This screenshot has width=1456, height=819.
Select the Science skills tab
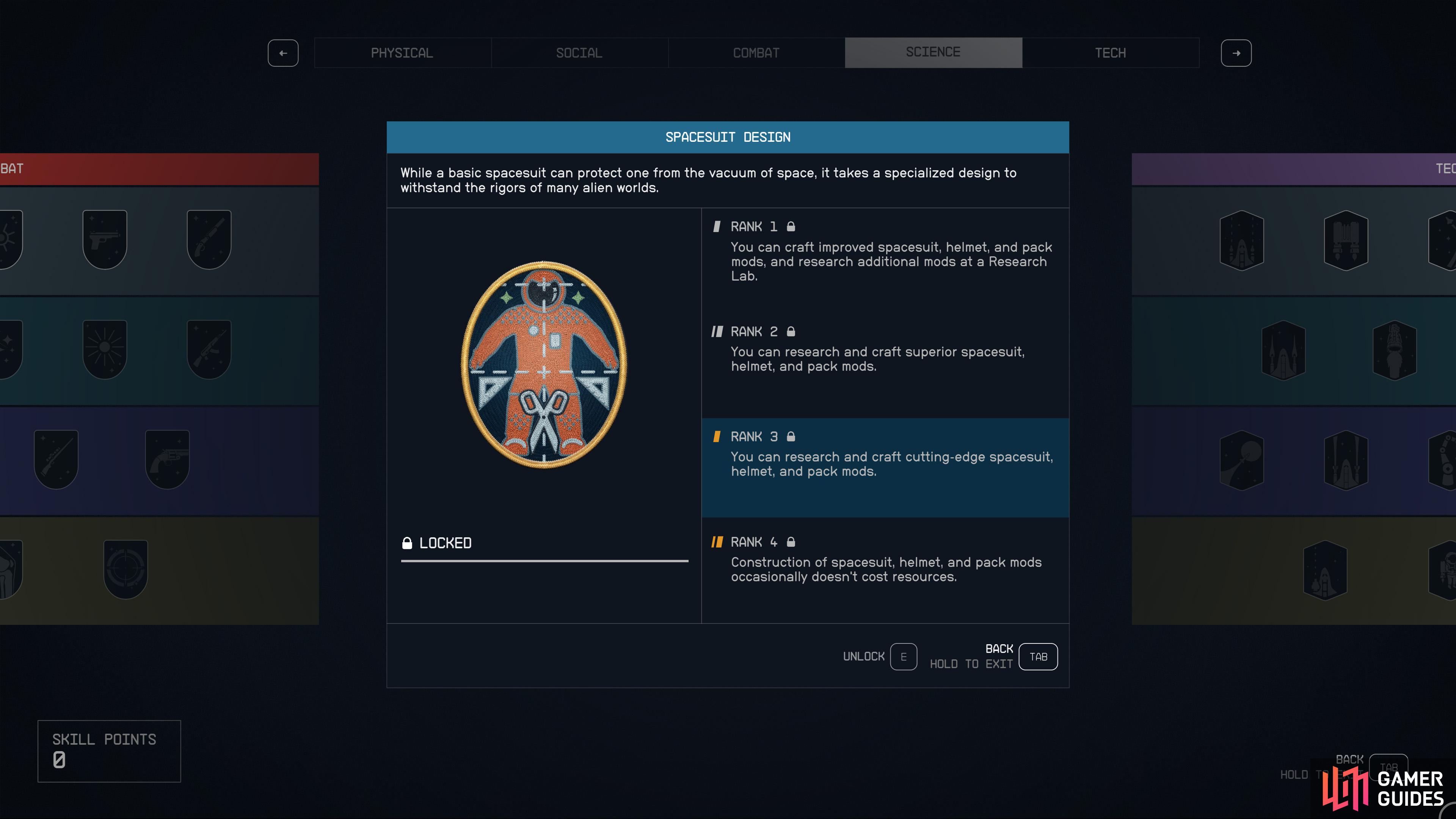pyautogui.click(x=933, y=53)
